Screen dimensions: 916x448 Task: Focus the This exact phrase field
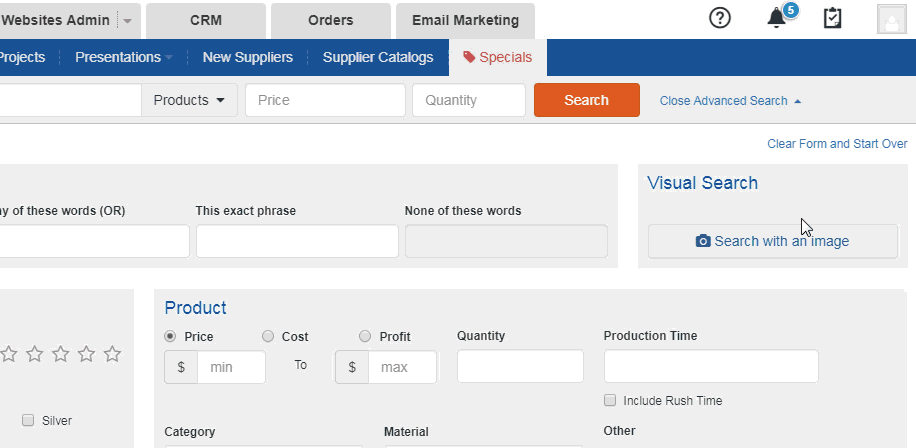coord(297,241)
